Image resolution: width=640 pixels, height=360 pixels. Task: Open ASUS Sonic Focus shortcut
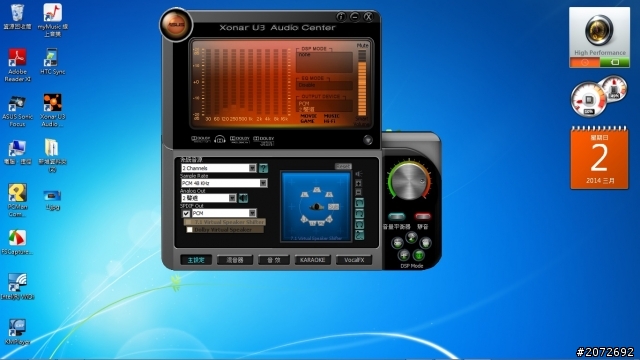tap(17, 111)
